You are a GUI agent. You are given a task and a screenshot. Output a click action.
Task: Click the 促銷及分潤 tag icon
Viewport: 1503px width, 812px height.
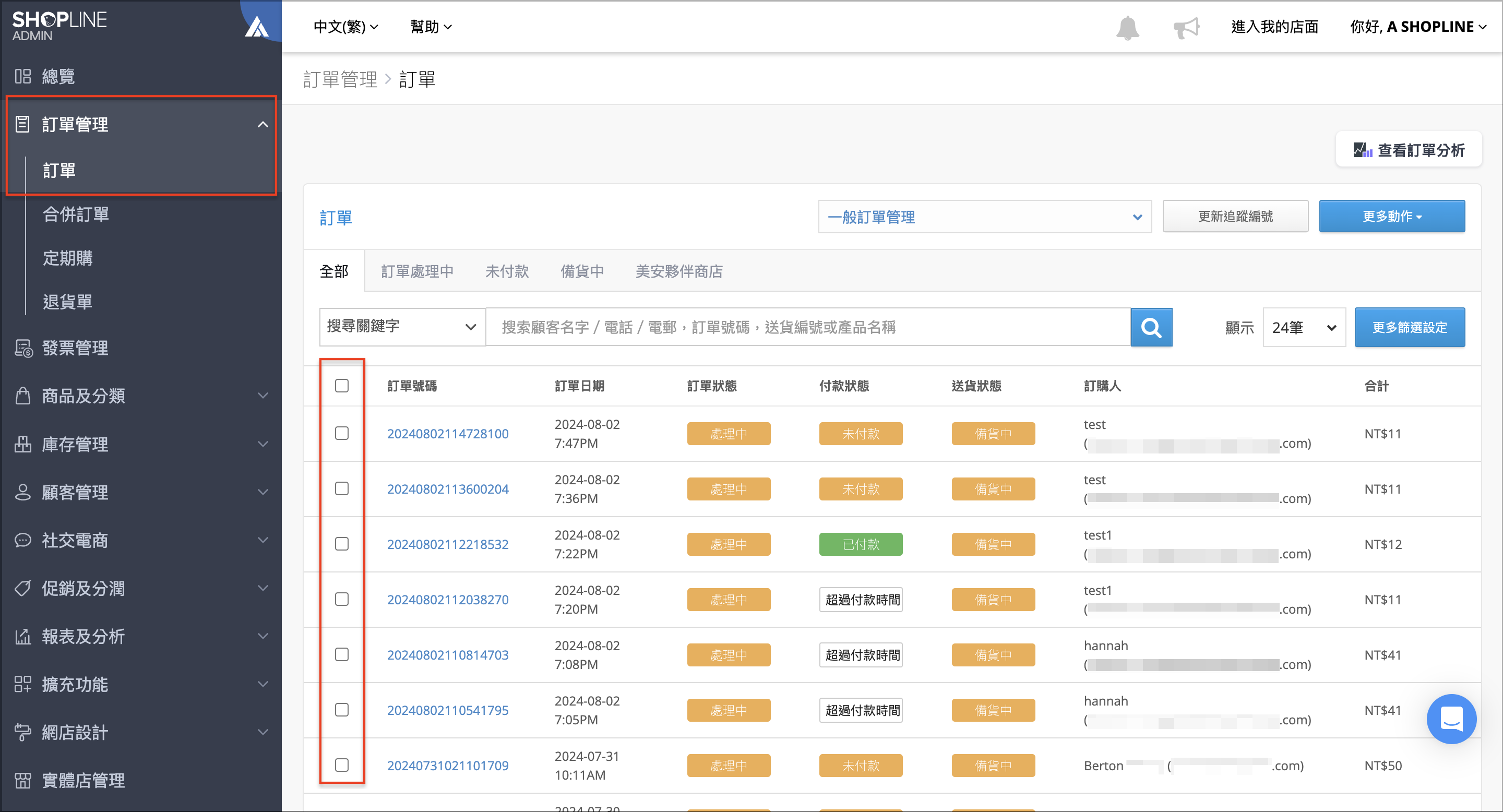pos(23,588)
